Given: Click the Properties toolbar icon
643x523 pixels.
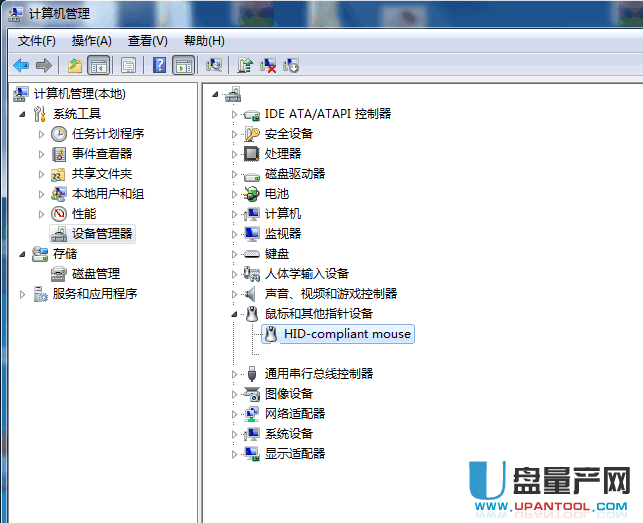Looking at the screenshot, I should (x=128, y=65).
